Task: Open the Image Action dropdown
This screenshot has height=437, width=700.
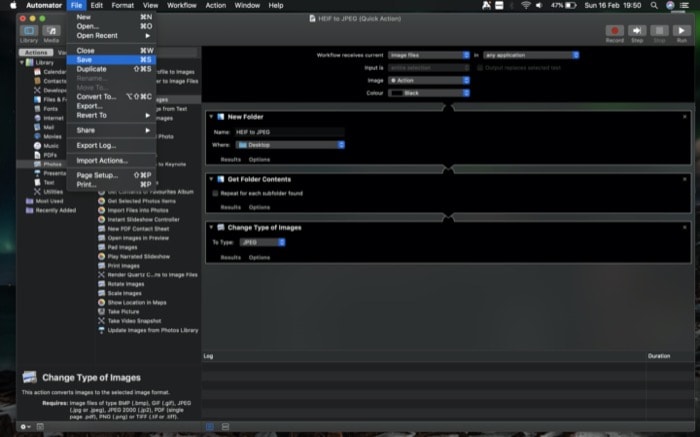Action: point(429,80)
